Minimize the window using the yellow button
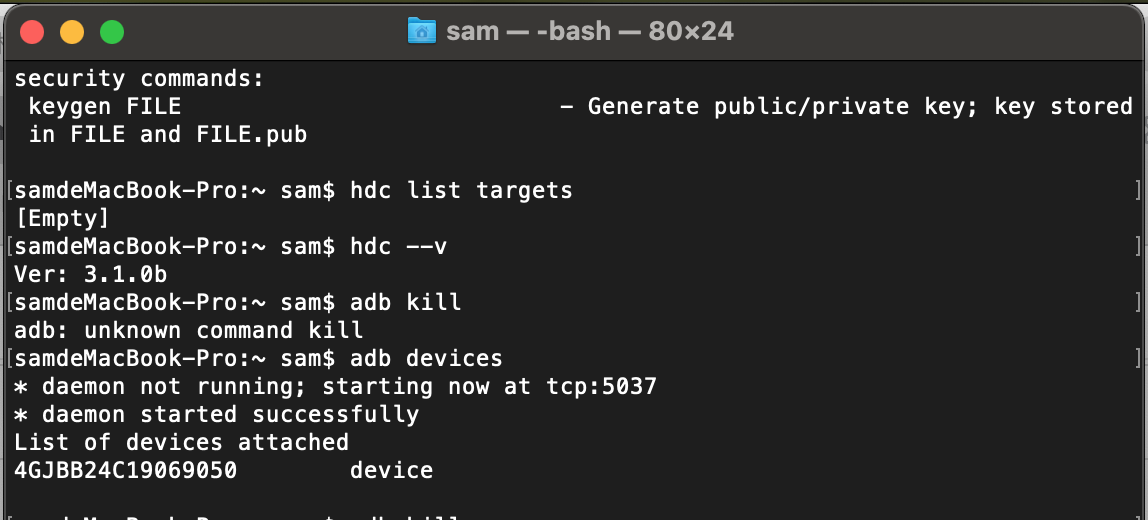1148x520 pixels. (72, 32)
